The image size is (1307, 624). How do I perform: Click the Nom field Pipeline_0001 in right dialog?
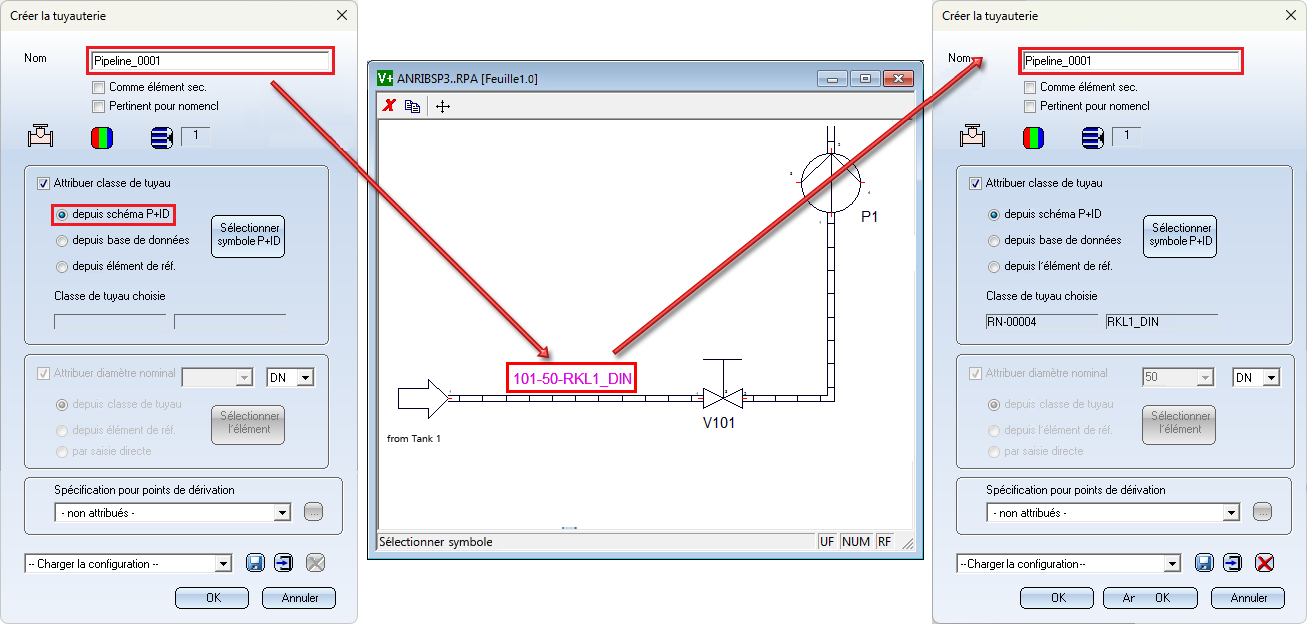(x=1131, y=61)
